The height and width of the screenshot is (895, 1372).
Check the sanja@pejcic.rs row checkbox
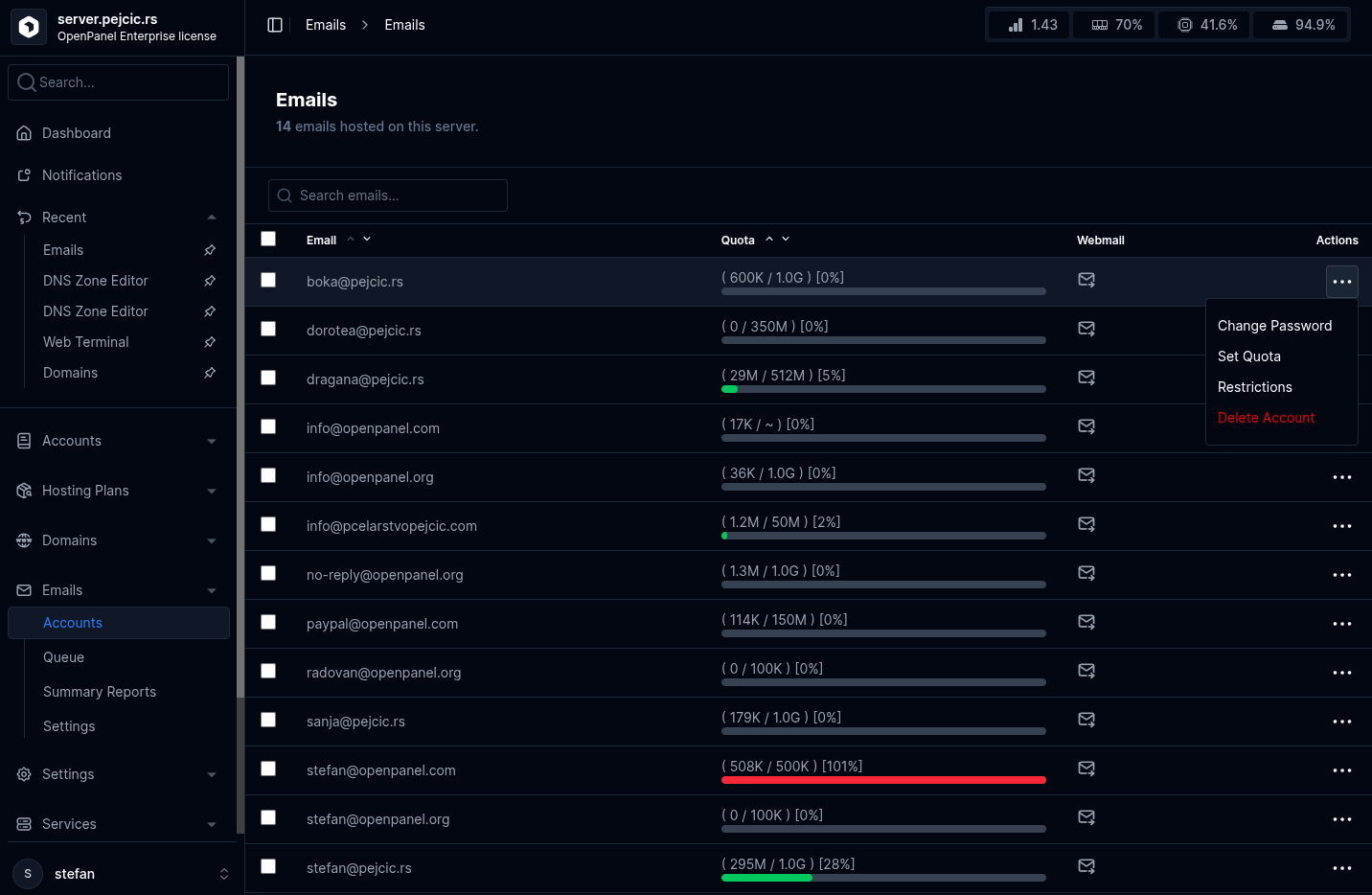coord(268,720)
